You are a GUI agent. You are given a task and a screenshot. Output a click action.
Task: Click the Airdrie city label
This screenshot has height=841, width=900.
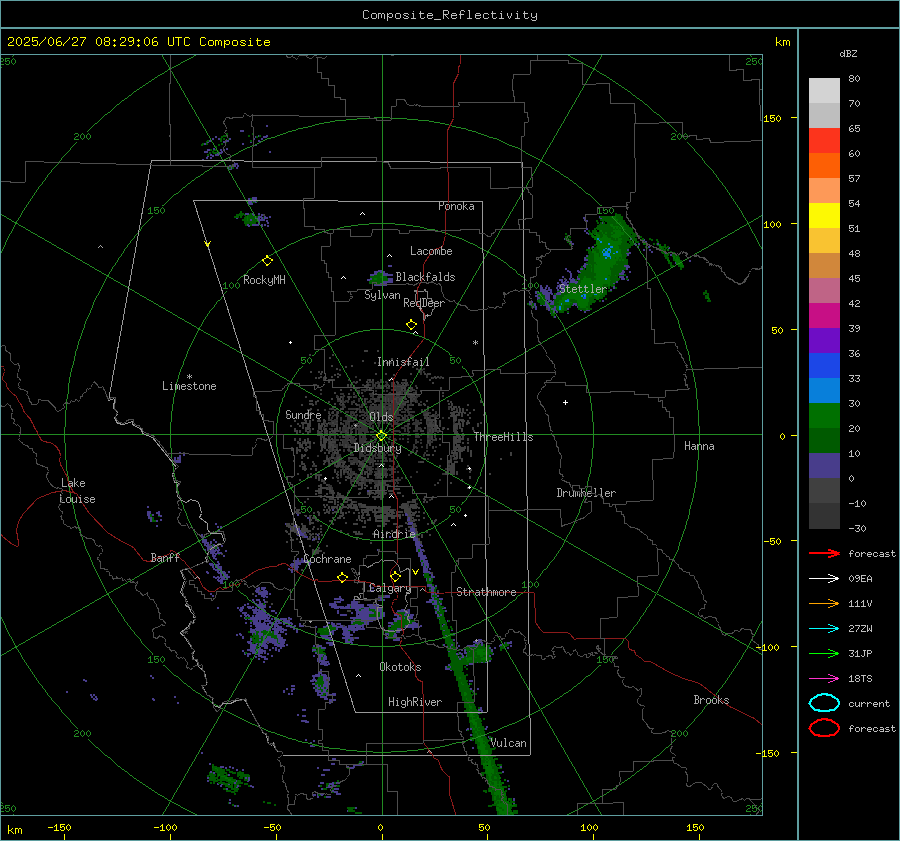394,534
